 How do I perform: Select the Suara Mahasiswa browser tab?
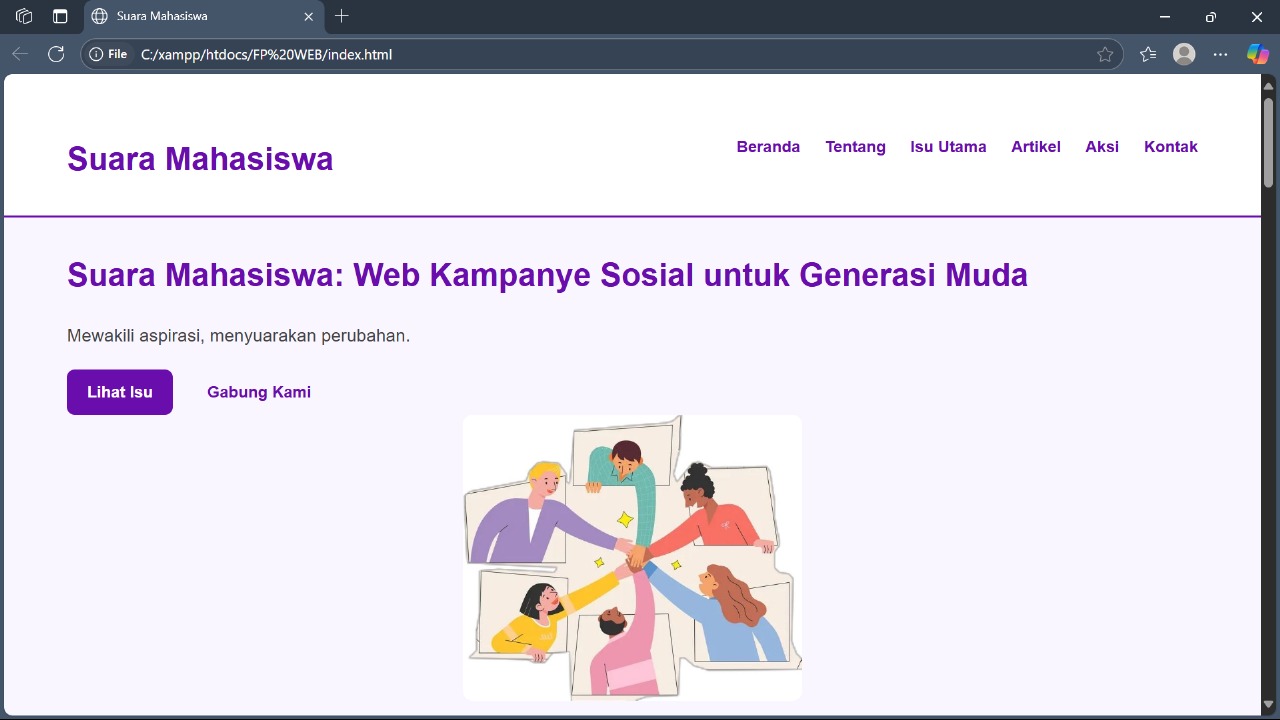(x=190, y=17)
